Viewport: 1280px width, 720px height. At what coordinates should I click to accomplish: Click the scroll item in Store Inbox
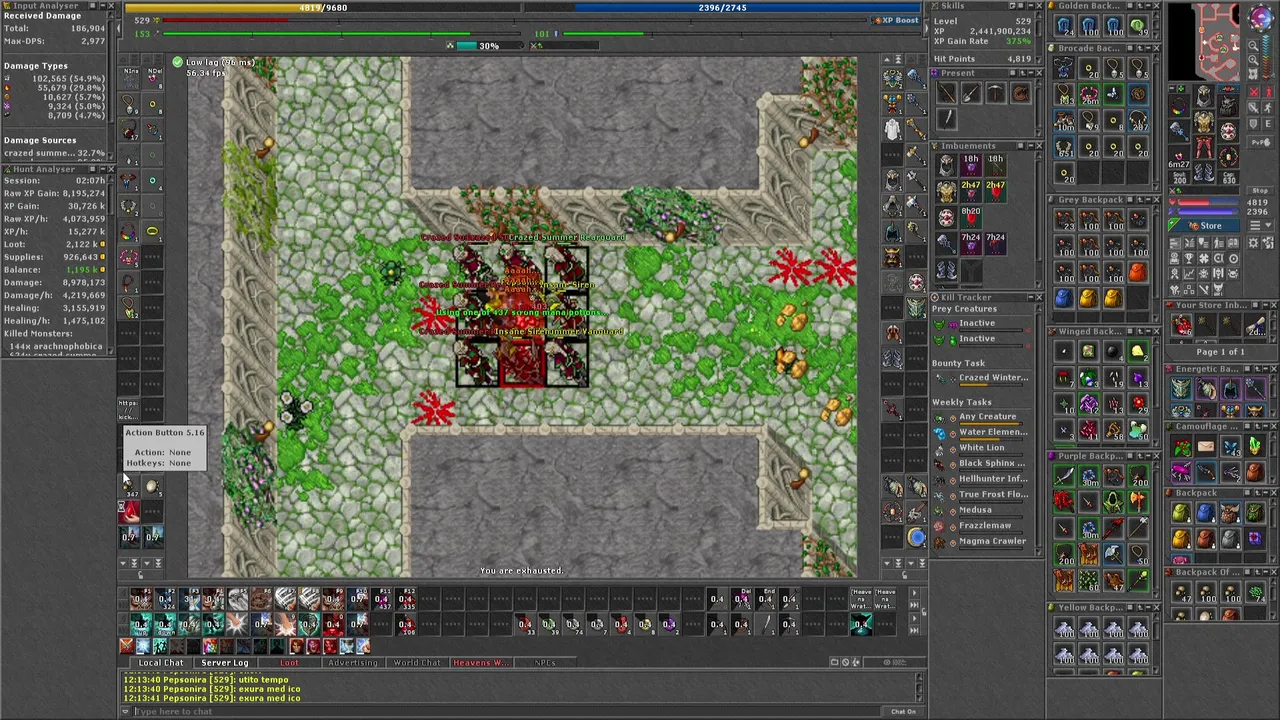click(1255, 325)
